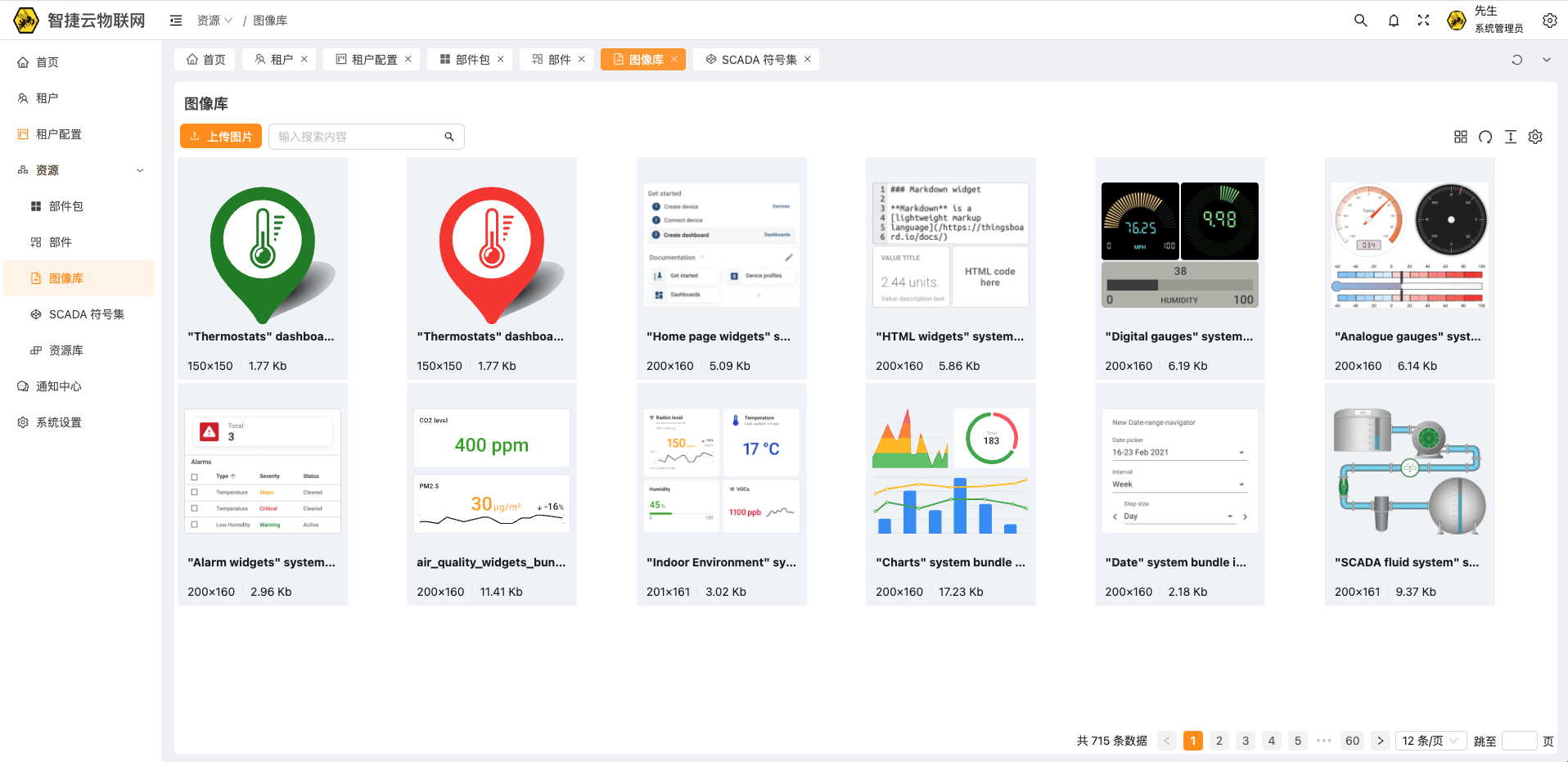Select 图像库 in the sidebar
The width and height of the screenshot is (1568, 762).
point(79,278)
